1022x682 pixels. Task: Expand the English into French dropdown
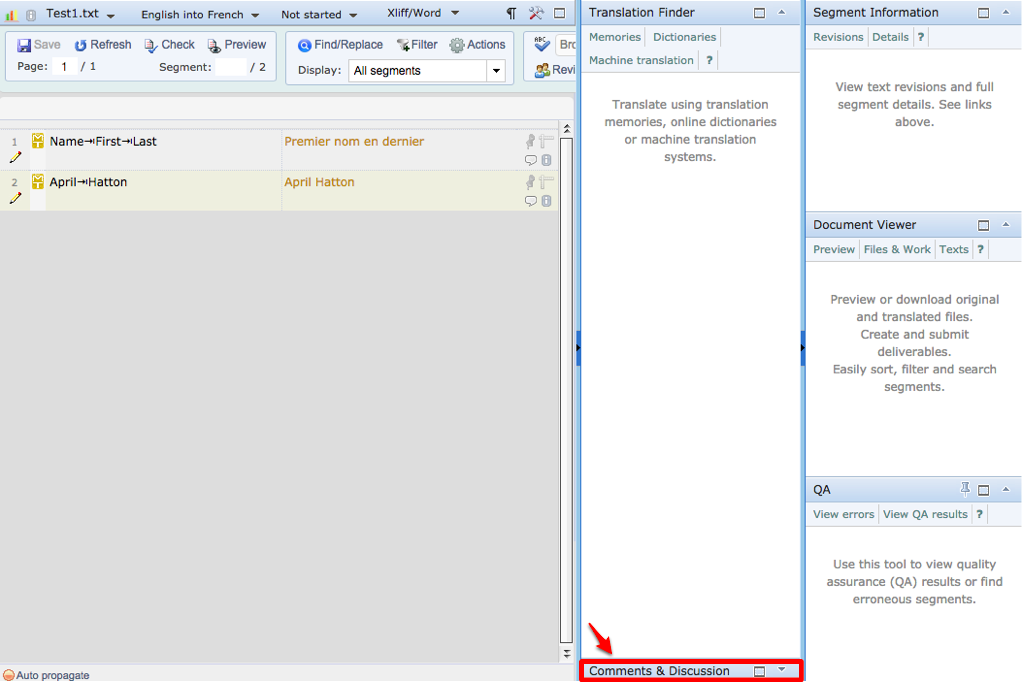(x=200, y=15)
